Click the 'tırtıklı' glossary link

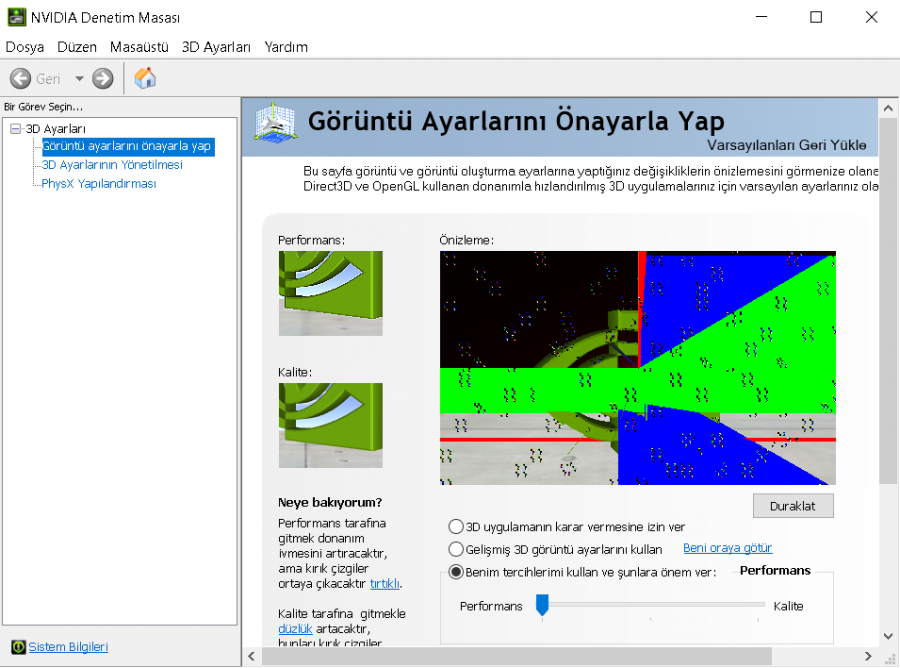[385, 584]
